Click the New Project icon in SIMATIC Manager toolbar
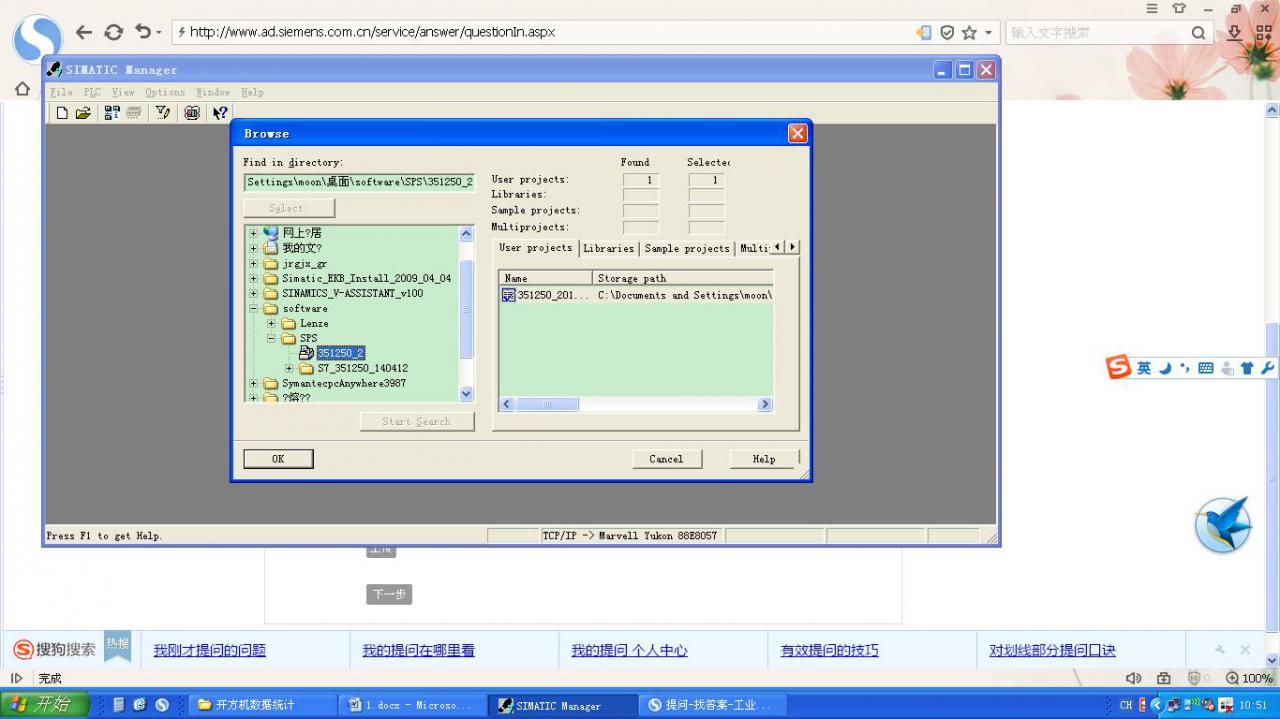This screenshot has width=1280, height=719. [x=62, y=113]
